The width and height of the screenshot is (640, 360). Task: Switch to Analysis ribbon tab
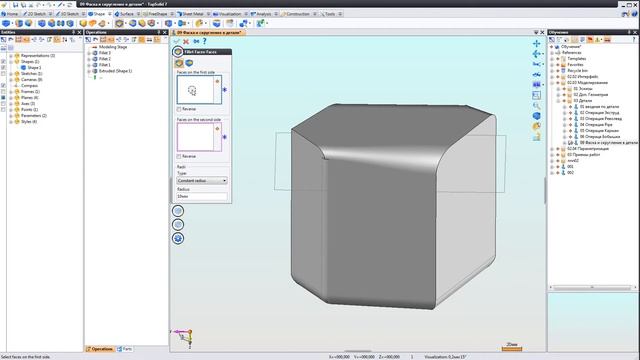(x=261, y=14)
